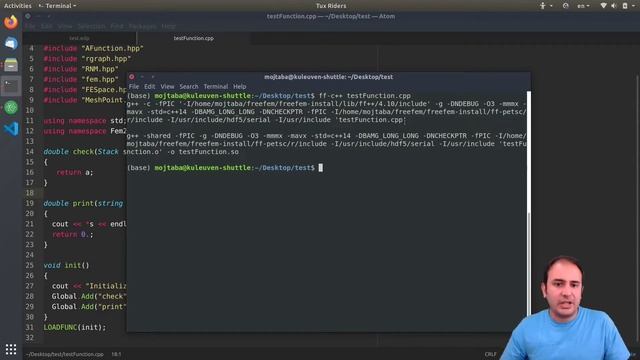Image resolution: width=640 pixels, height=360 pixels.
Task: Select the Terminal icon in the dock
Action: point(11,86)
